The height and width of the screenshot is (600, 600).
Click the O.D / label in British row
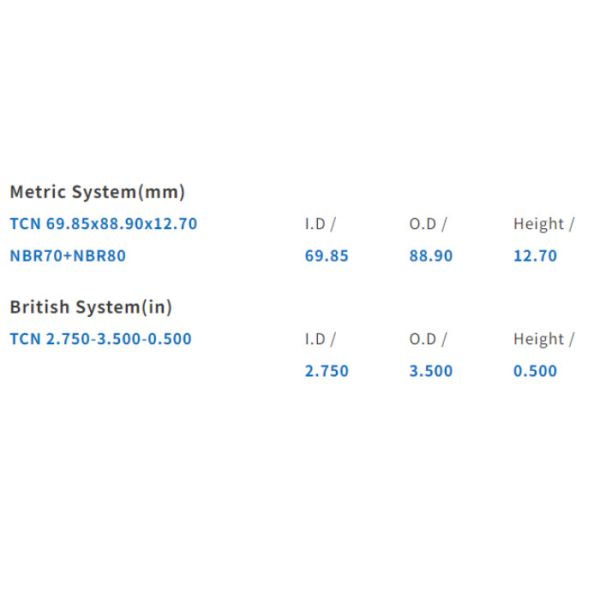428,339
